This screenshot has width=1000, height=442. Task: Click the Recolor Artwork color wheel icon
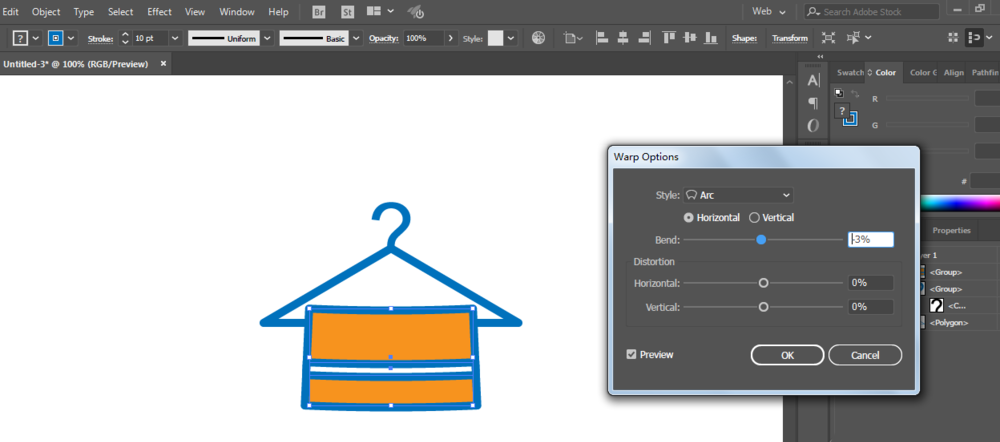pos(539,38)
